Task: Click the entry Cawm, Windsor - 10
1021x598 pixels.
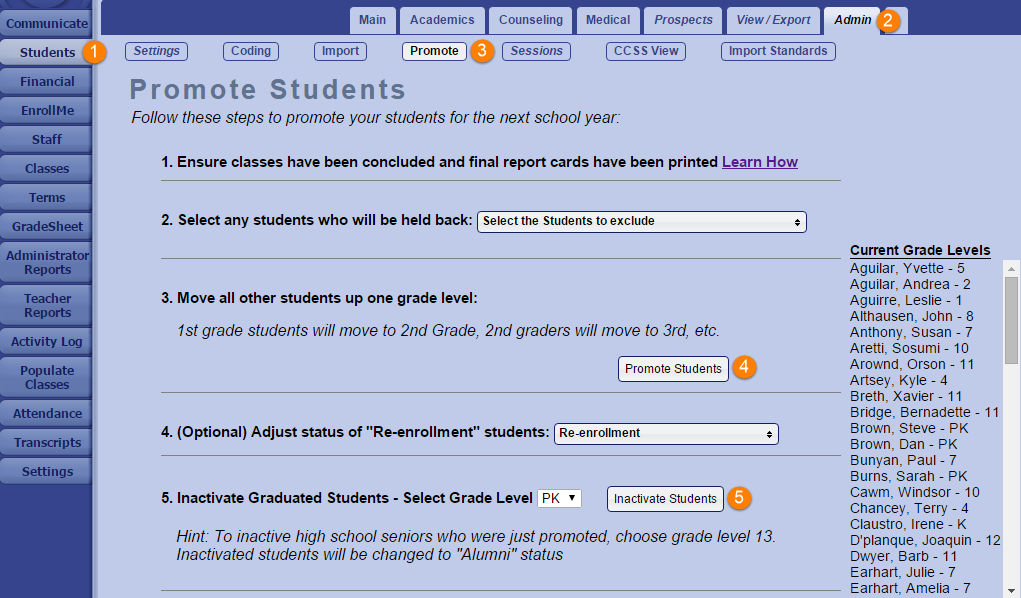Action: click(914, 492)
